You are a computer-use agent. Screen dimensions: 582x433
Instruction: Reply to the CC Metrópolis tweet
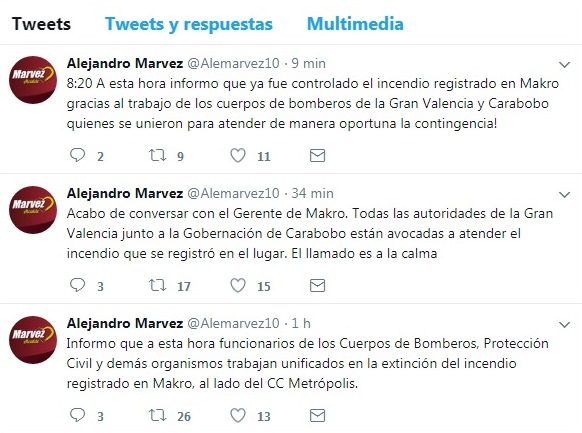click(x=77, y=415)
